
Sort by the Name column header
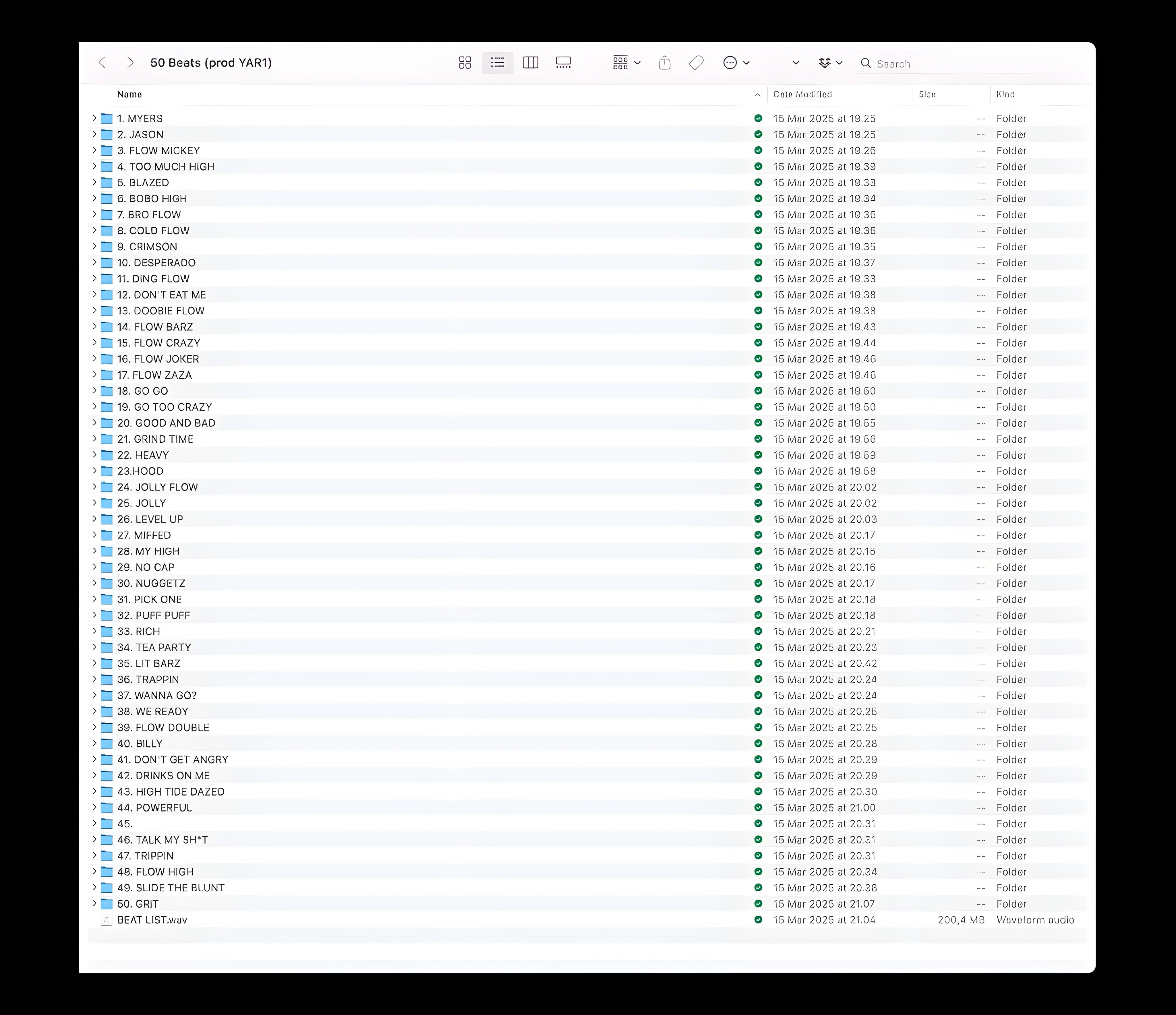click(129, 95)
